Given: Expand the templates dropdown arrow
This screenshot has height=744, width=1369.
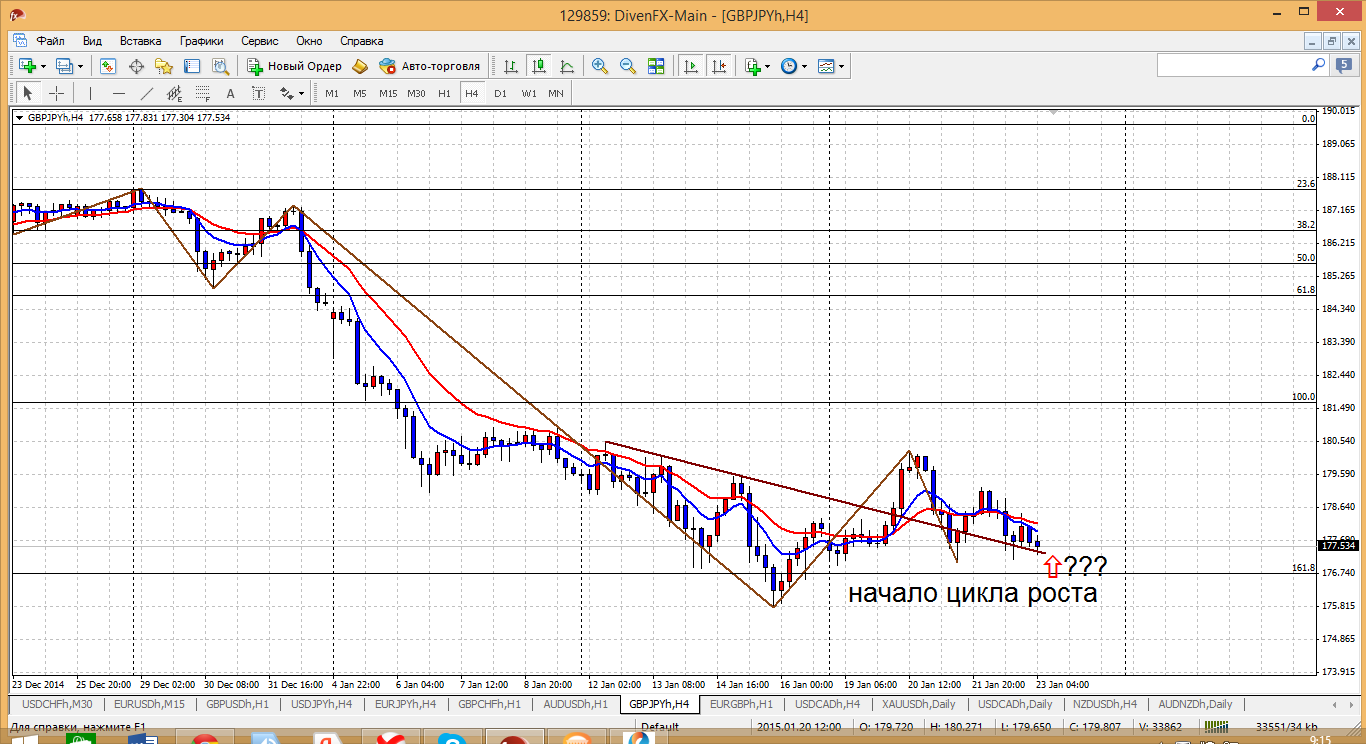Looking at the screenshot, I should (842, 67).
